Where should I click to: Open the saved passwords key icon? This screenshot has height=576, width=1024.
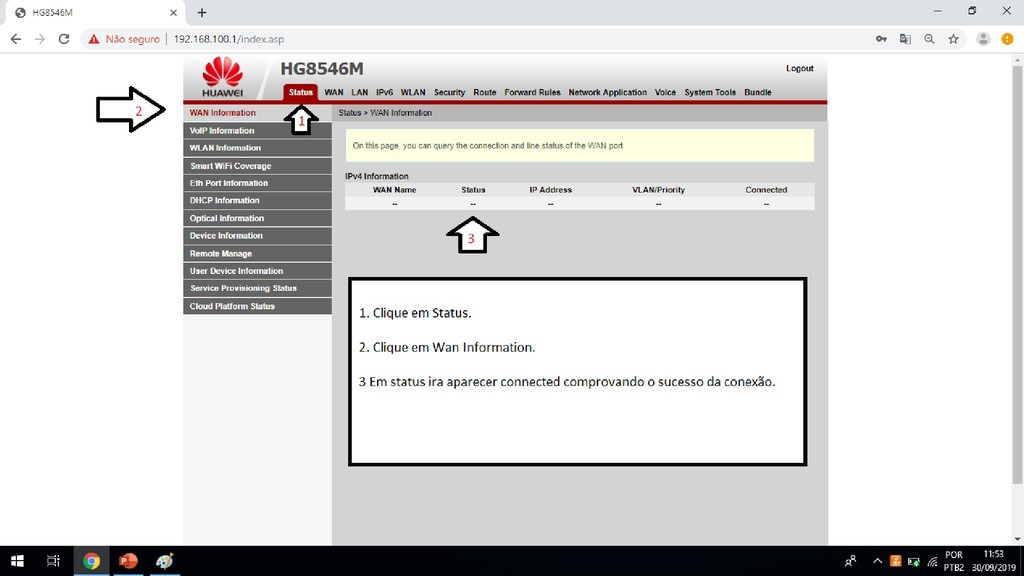click(881, 39)
